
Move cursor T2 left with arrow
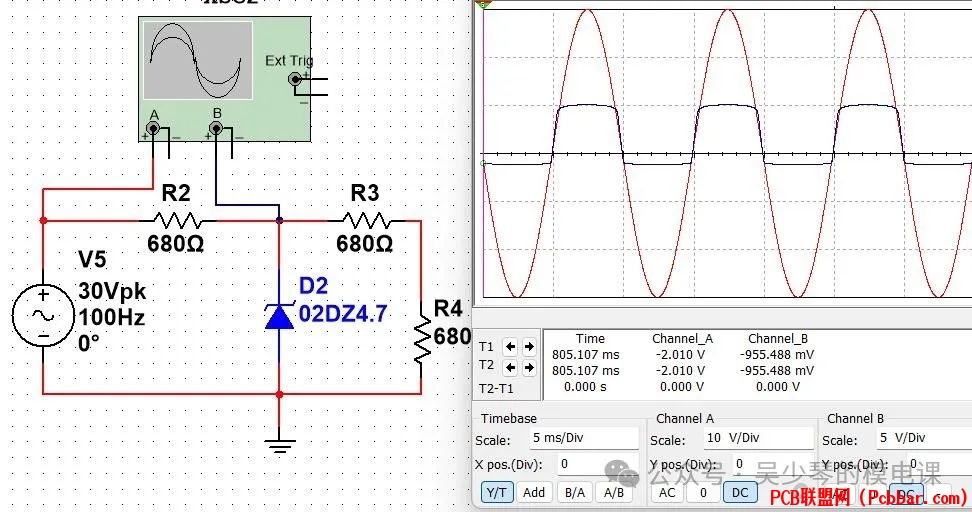coord(510,368)
